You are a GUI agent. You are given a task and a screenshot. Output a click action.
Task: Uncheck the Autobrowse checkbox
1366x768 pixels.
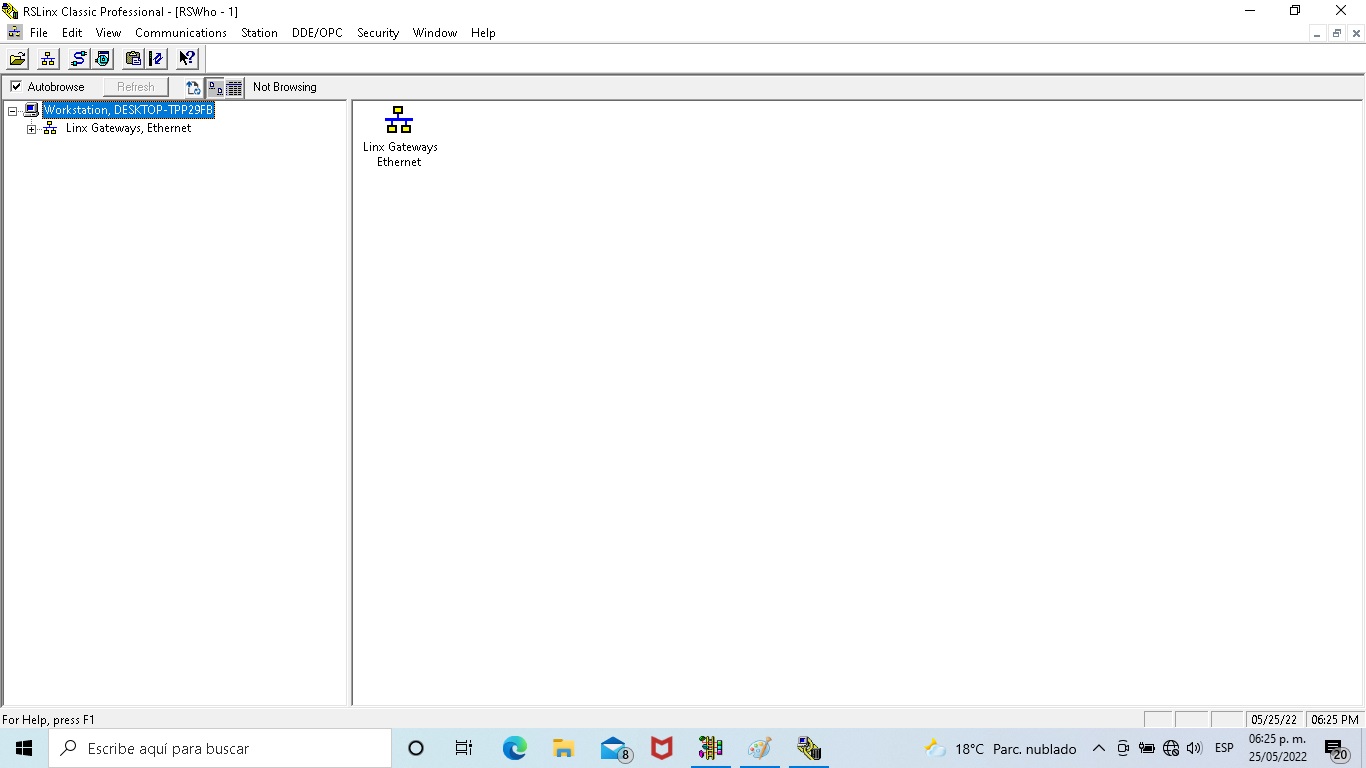[16, 87]
